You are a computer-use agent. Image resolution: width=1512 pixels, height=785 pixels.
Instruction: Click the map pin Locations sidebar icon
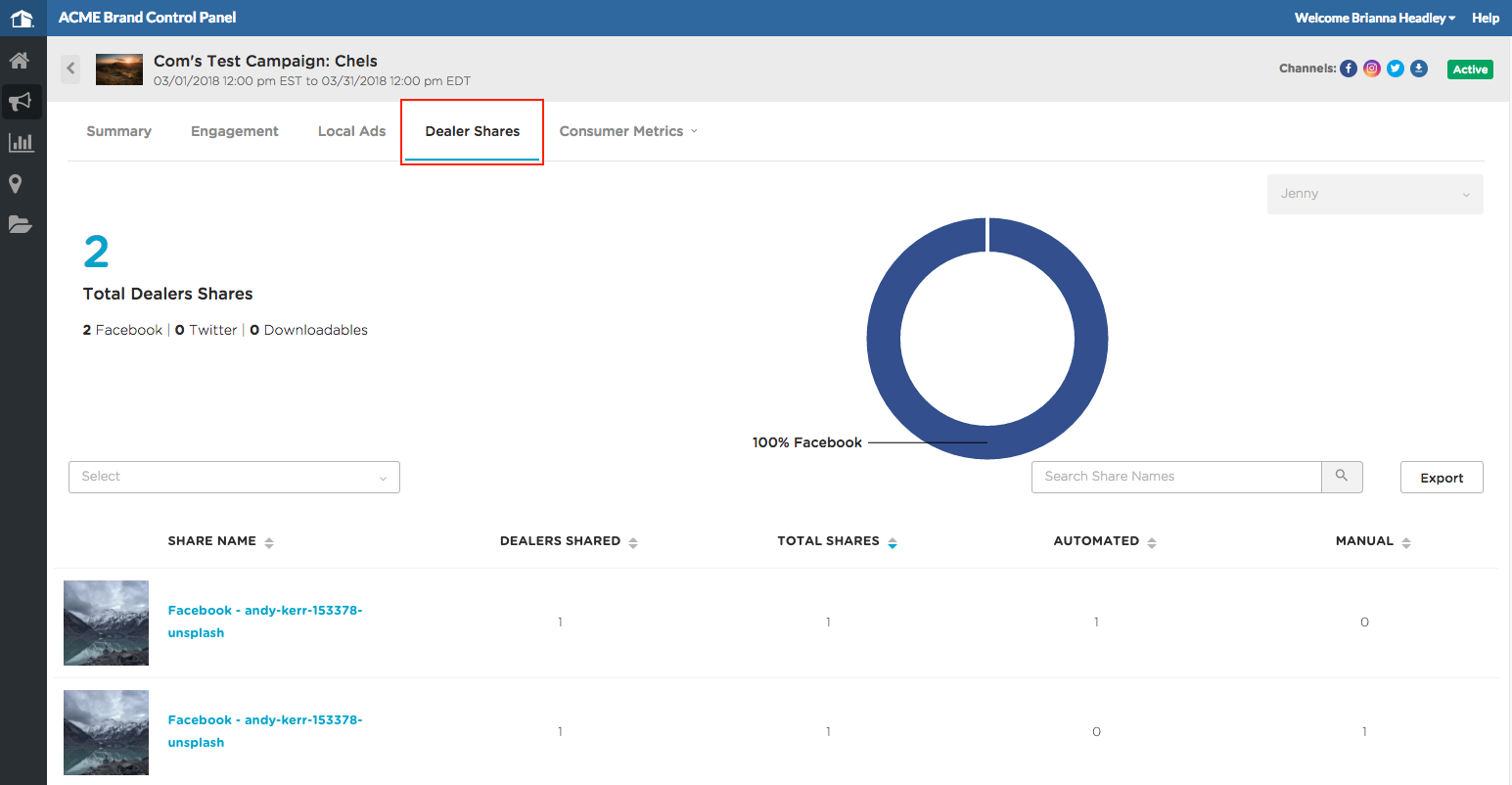point(16,184)
